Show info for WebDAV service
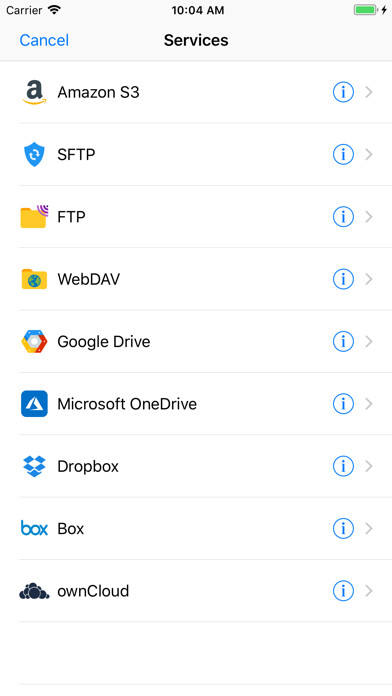Viewport: 392px width, 696px height. click(343, 279)
